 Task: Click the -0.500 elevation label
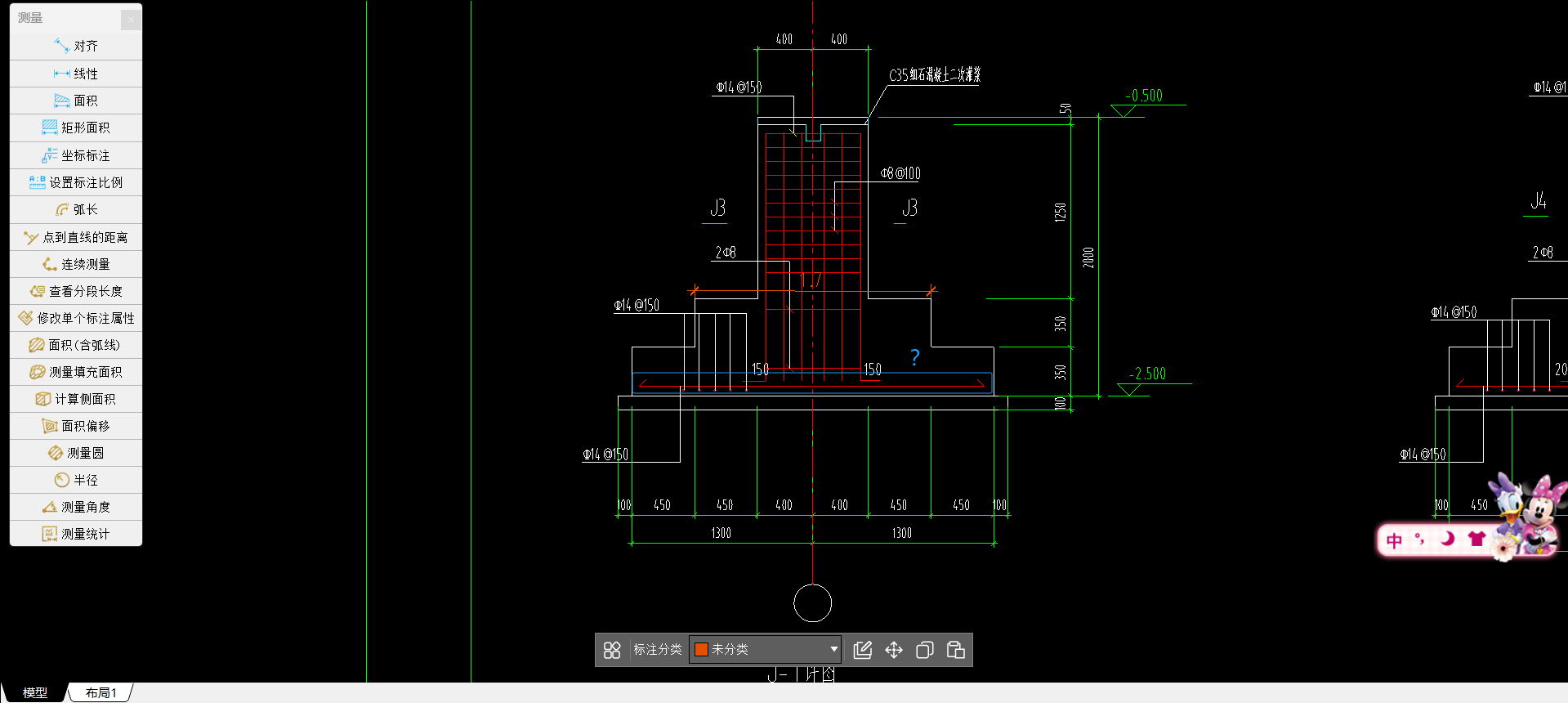click(1144, 96)
